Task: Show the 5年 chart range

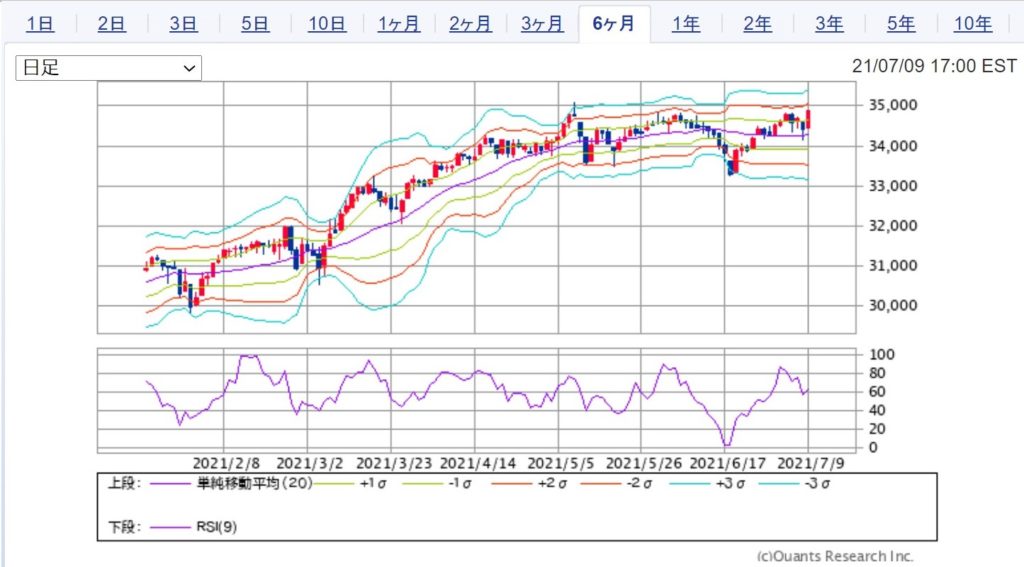Action: click(x=901, y=24)
